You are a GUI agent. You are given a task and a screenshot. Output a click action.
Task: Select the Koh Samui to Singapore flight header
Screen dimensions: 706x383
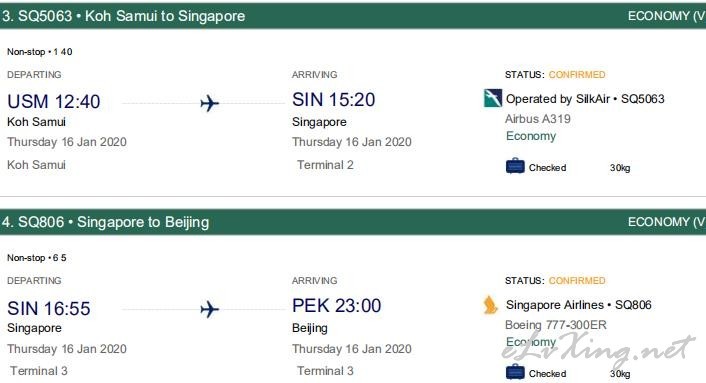pos(353,16)
